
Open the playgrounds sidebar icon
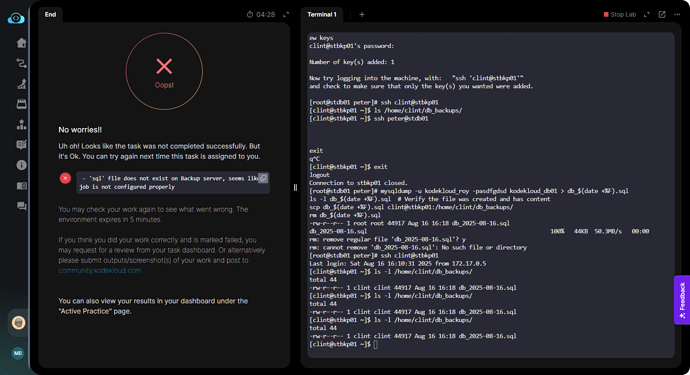click(21, 104)
